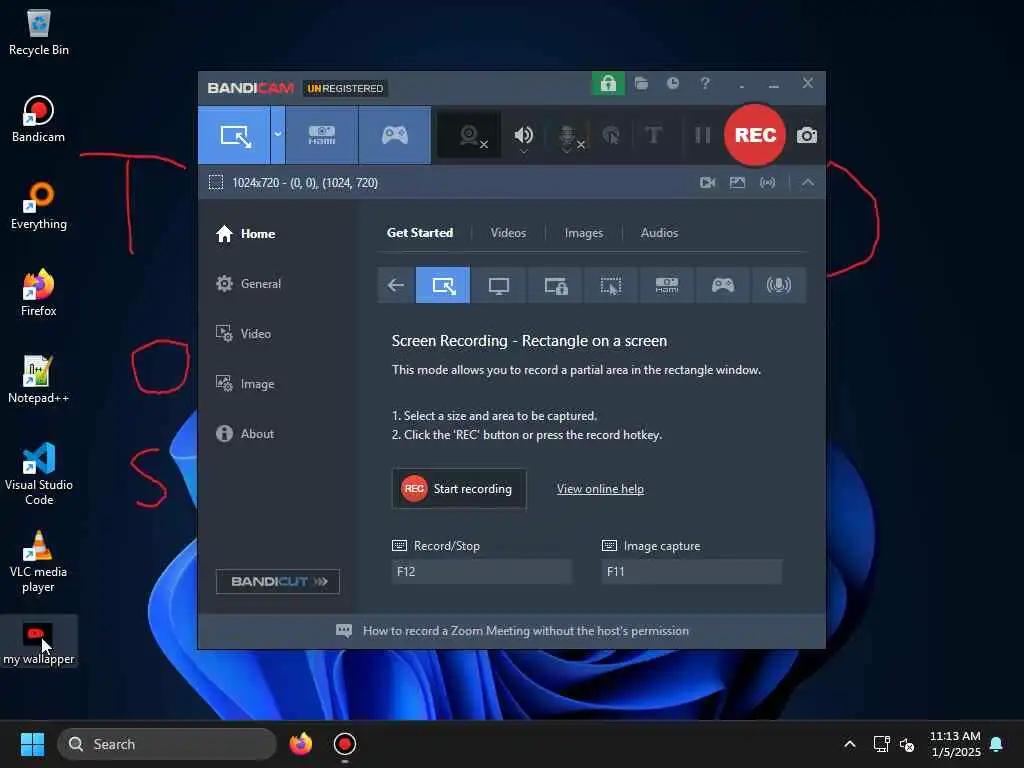Viewport: 1024px width, 768px height.
Task: Open Bandicam desktop shortcut
Action: [39, 120]
